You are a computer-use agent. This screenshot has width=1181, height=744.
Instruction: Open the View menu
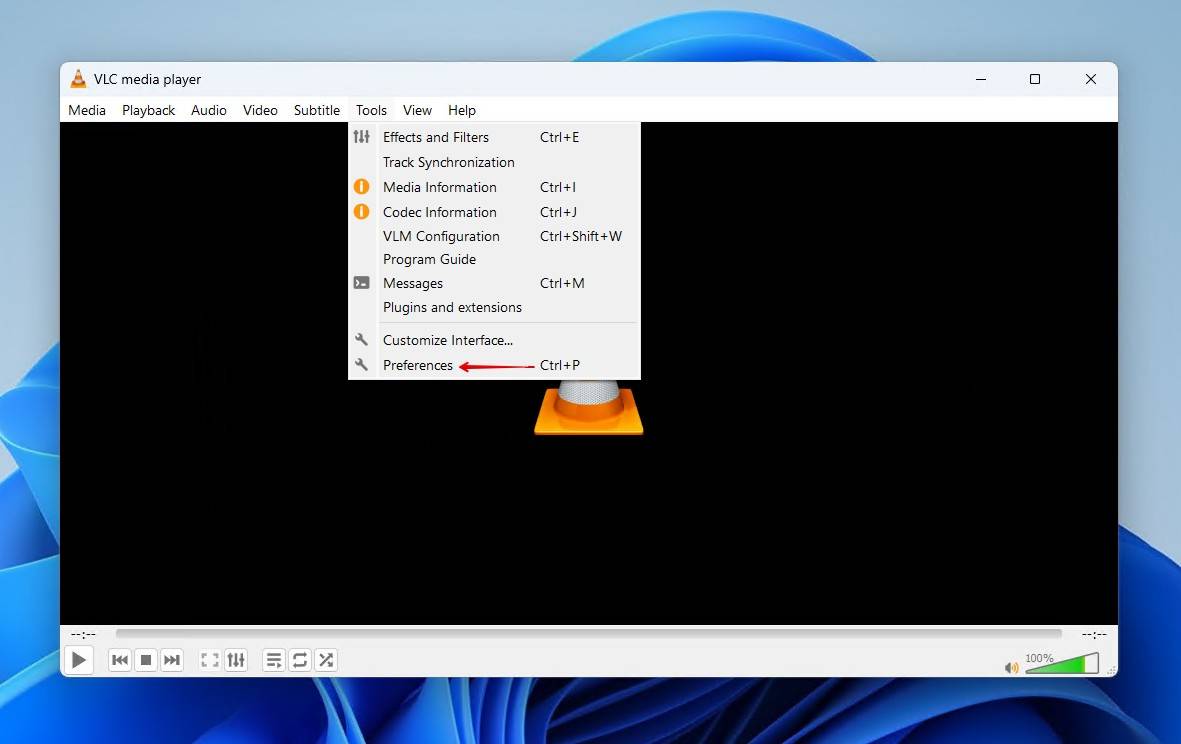point(417,110)
